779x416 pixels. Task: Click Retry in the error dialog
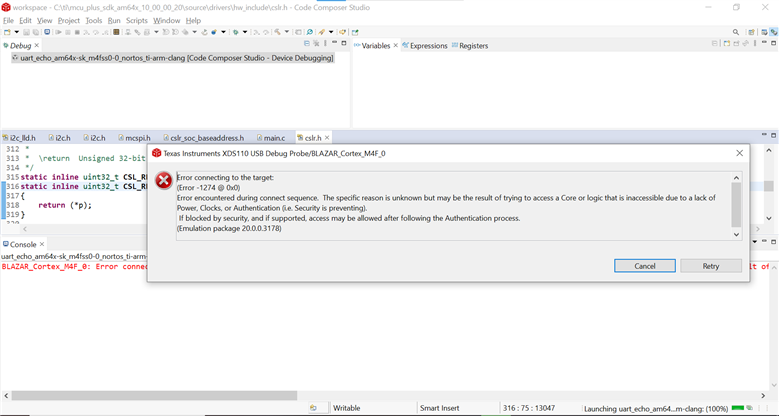(711, 266)
